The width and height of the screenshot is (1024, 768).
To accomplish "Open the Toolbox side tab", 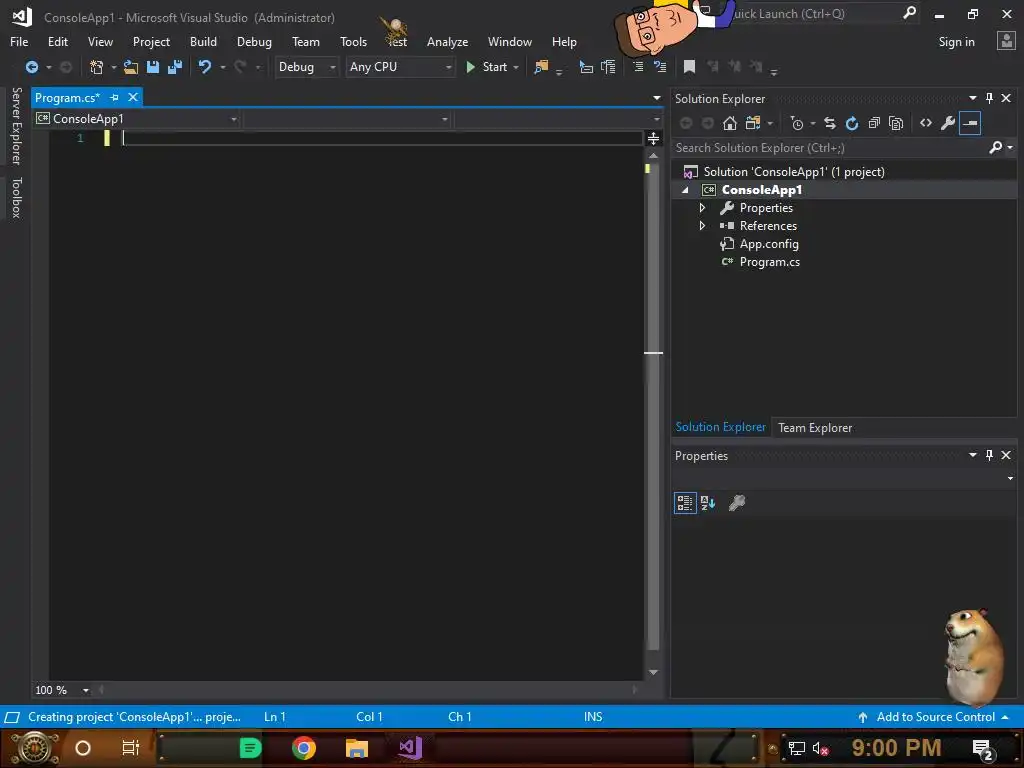I will (16, 197).
